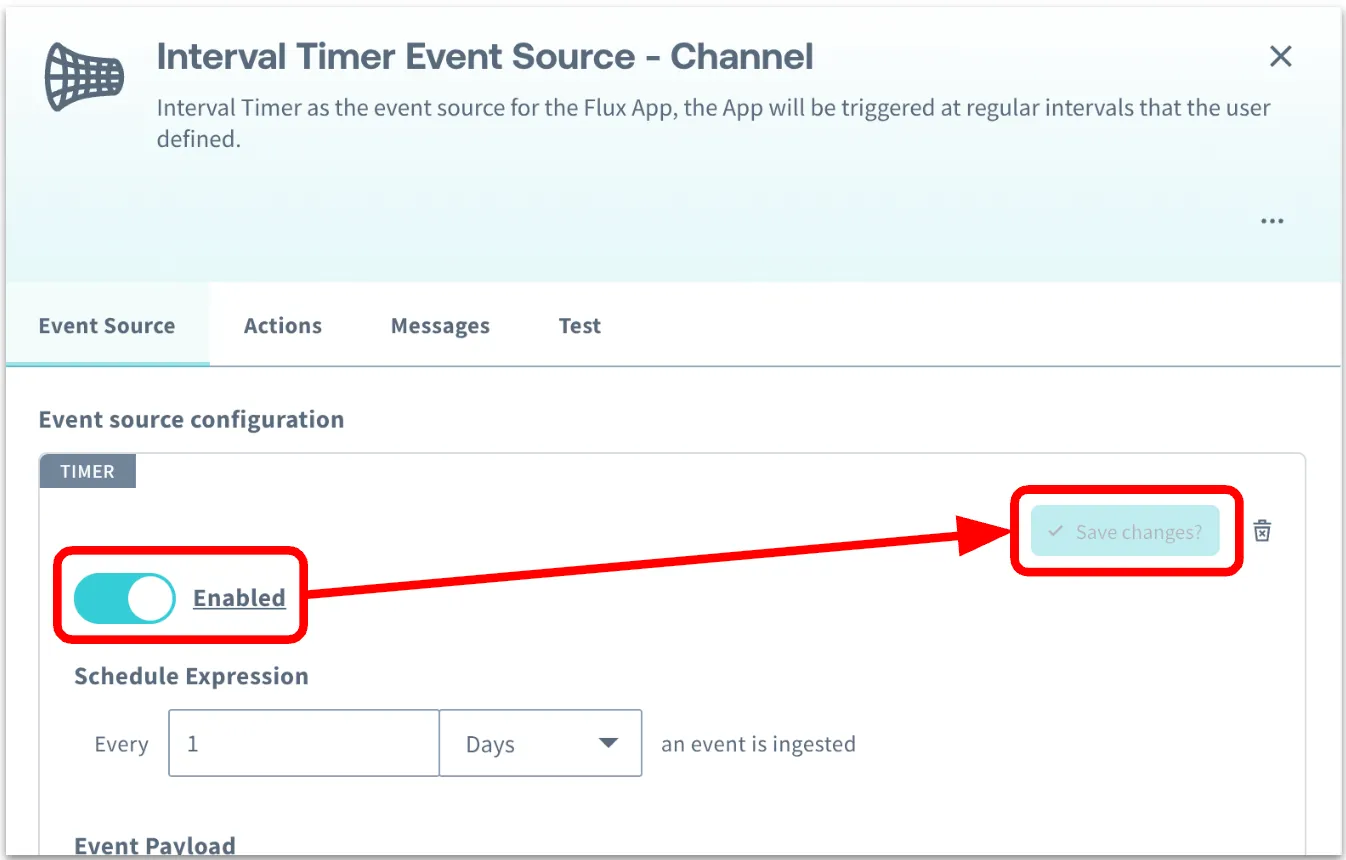Click the TIMER label badge
This screenshot has width=1346, height=860.
tap(87, 472)
